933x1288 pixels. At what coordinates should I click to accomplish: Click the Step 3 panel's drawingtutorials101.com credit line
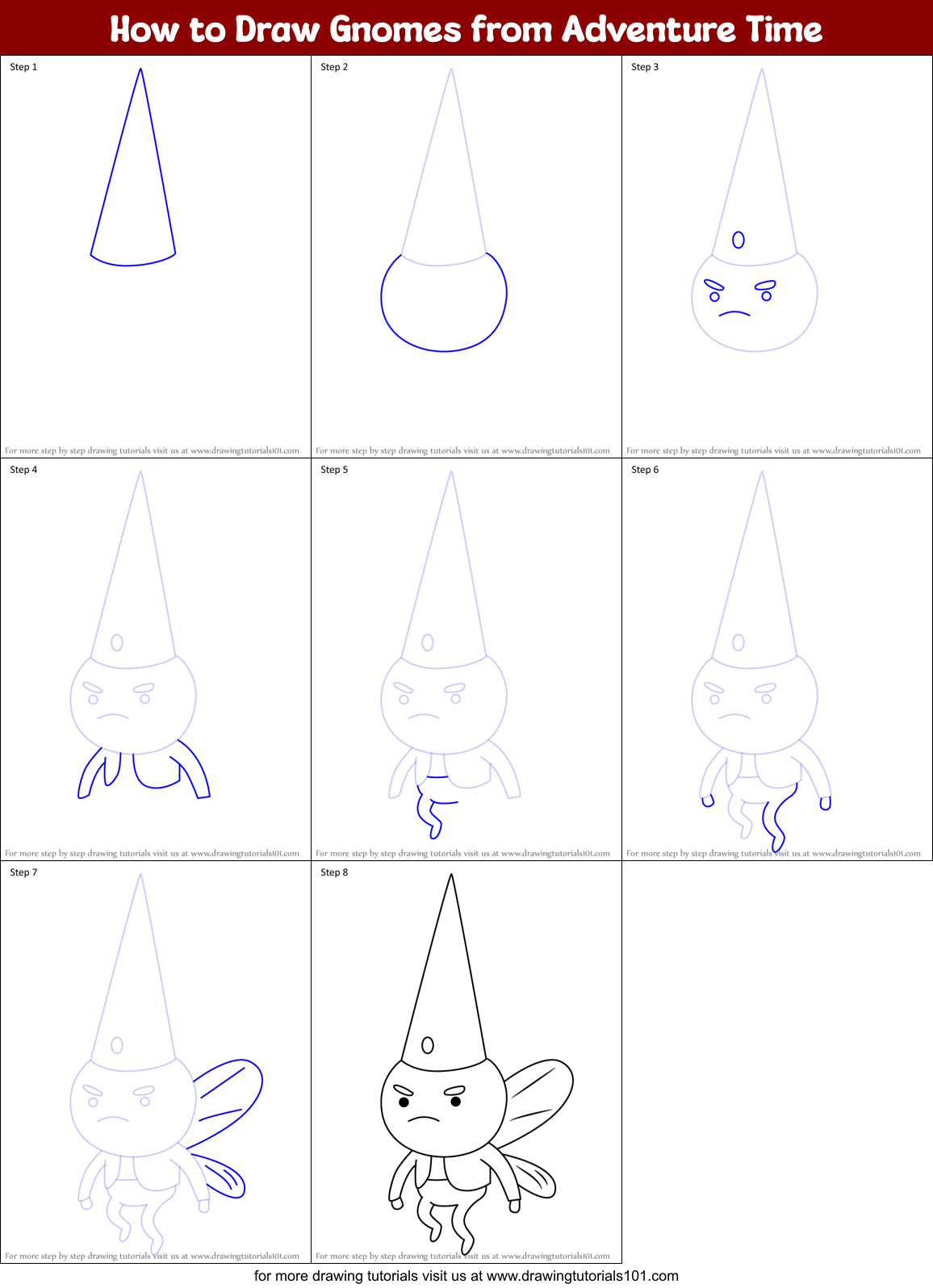(773, 451)
